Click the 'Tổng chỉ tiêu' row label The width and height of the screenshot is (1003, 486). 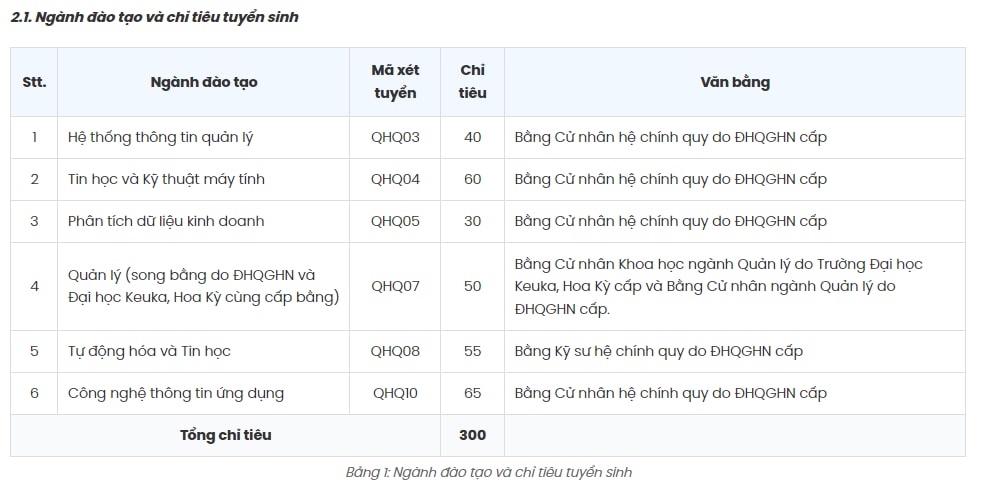(225, 435)
